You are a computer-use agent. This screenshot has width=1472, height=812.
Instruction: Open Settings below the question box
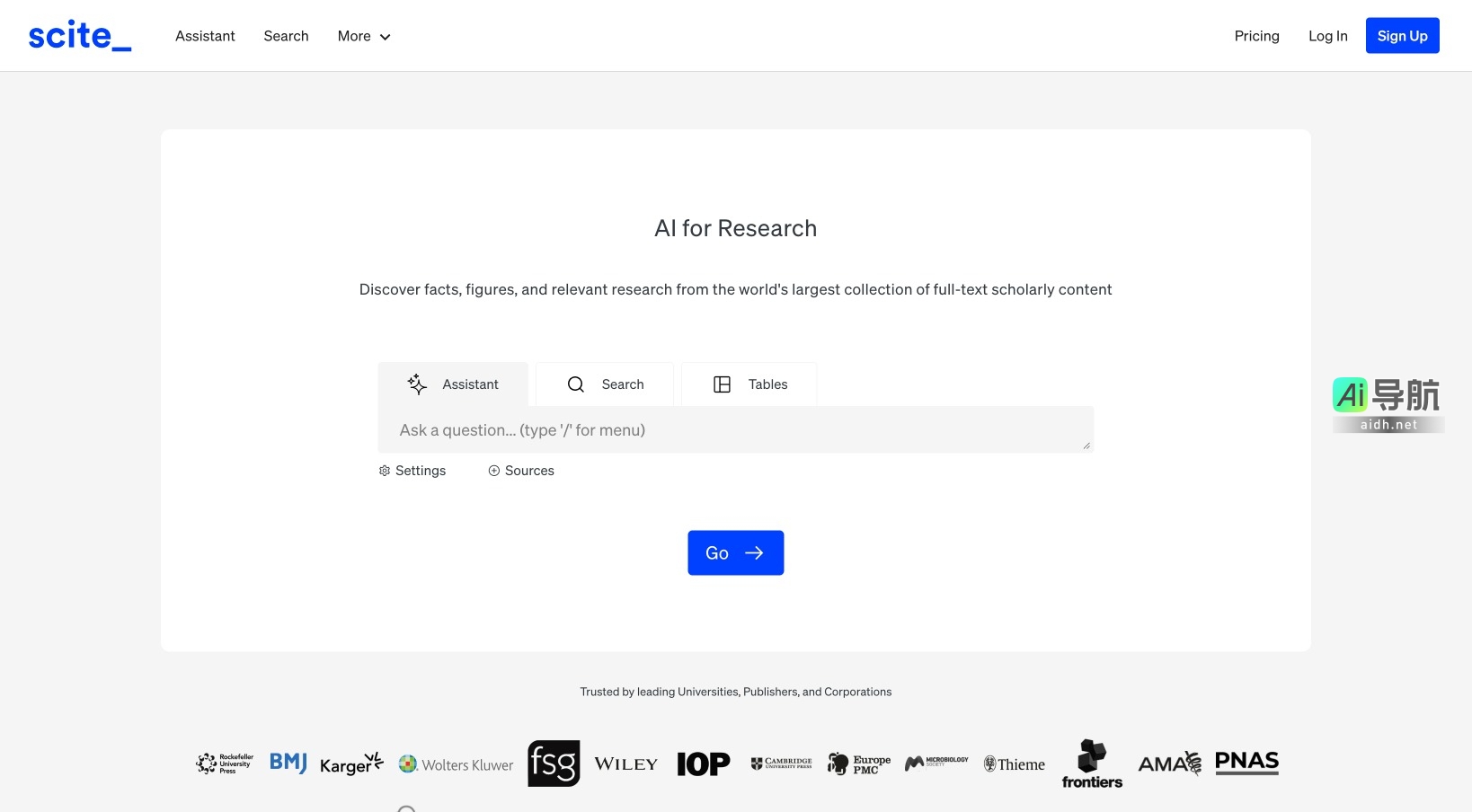pyautogui.click(x=412, y=471)
